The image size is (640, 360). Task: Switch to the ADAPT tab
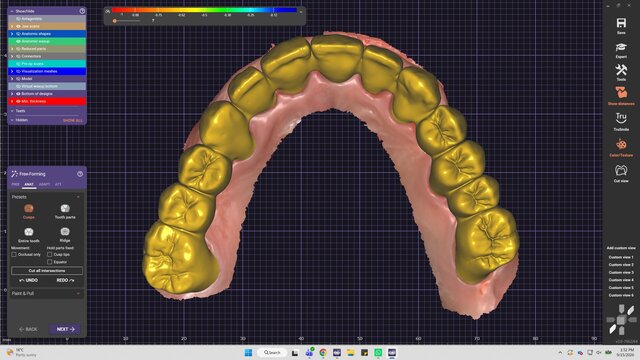coord(44,184)
